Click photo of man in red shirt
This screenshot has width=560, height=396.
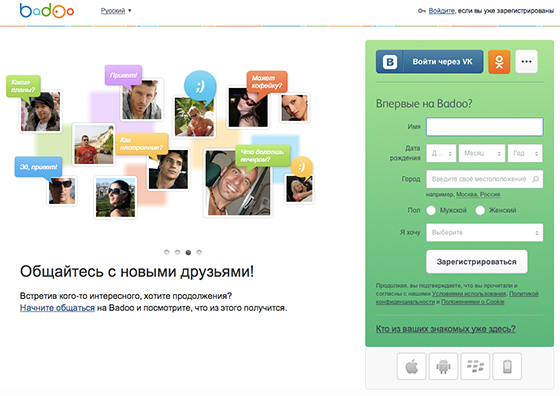tap(94, 145)
